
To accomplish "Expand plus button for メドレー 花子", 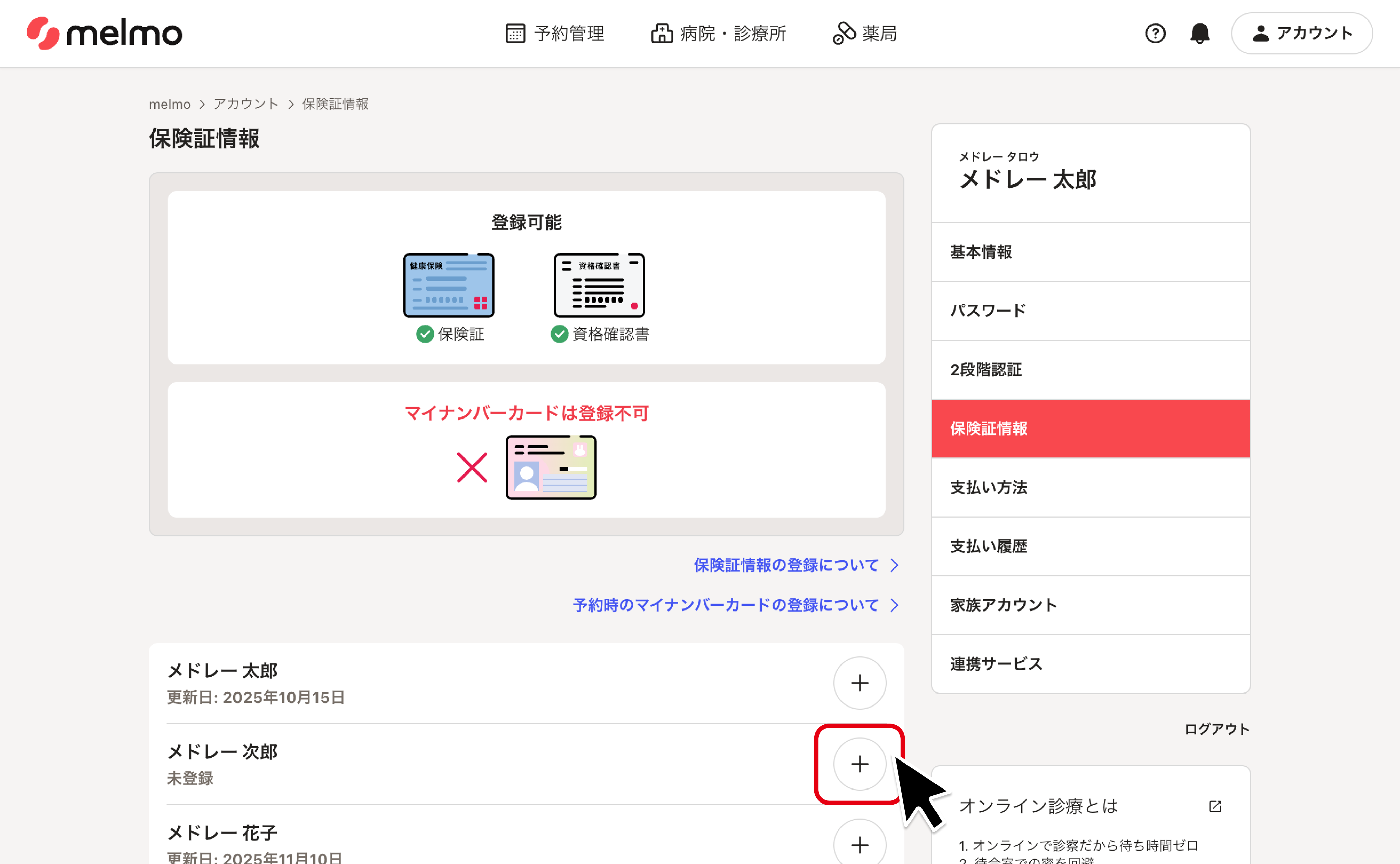I will point(859,845).
